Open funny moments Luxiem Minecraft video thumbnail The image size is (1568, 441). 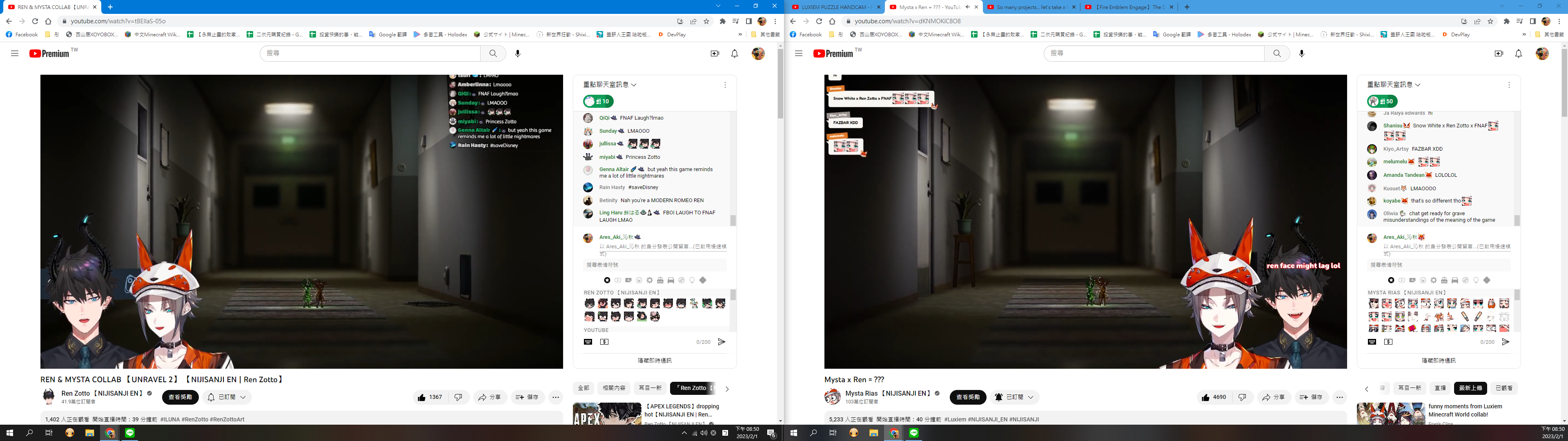pos(1391,414)
